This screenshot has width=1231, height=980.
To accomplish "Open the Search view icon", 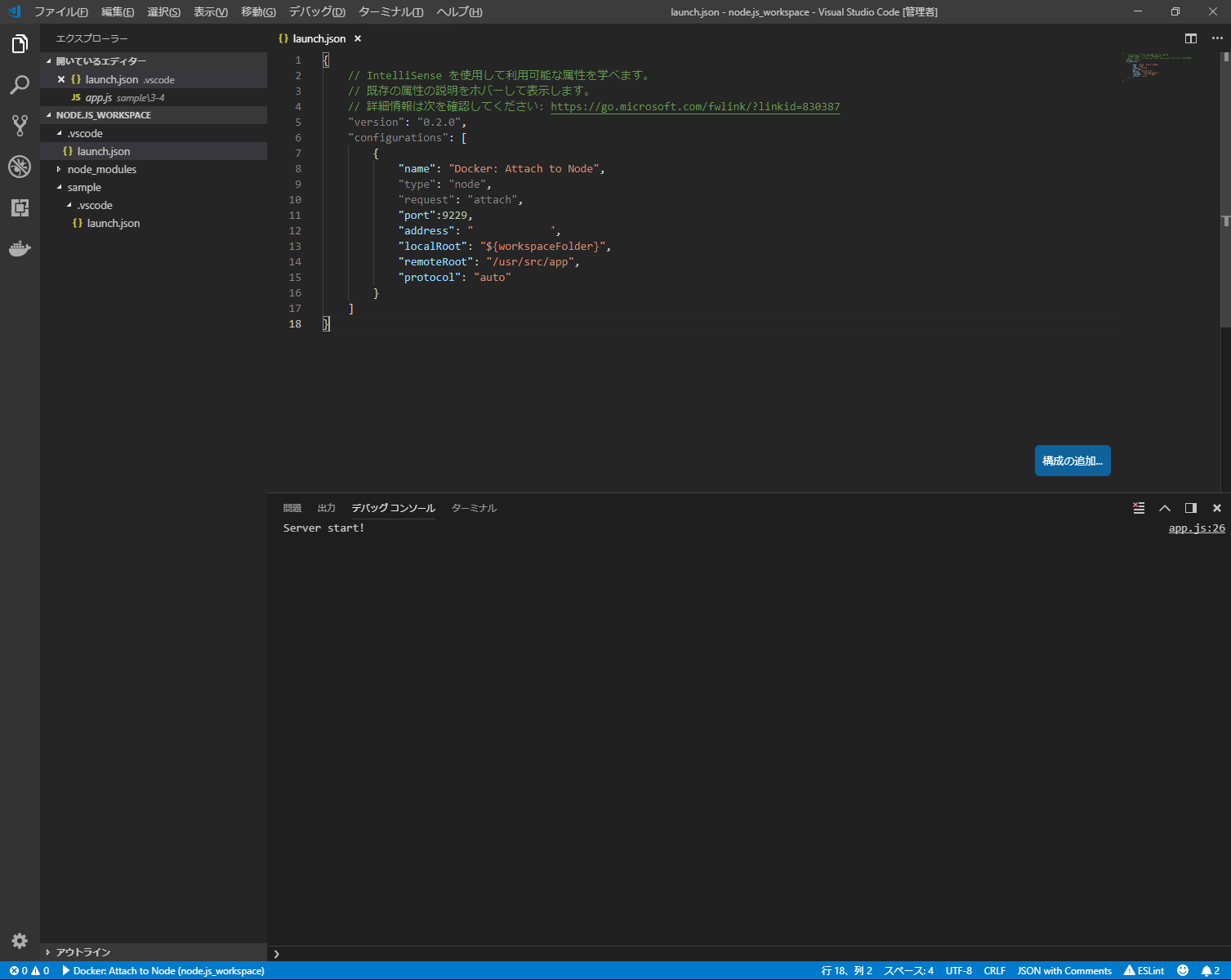I will [20, 85].
